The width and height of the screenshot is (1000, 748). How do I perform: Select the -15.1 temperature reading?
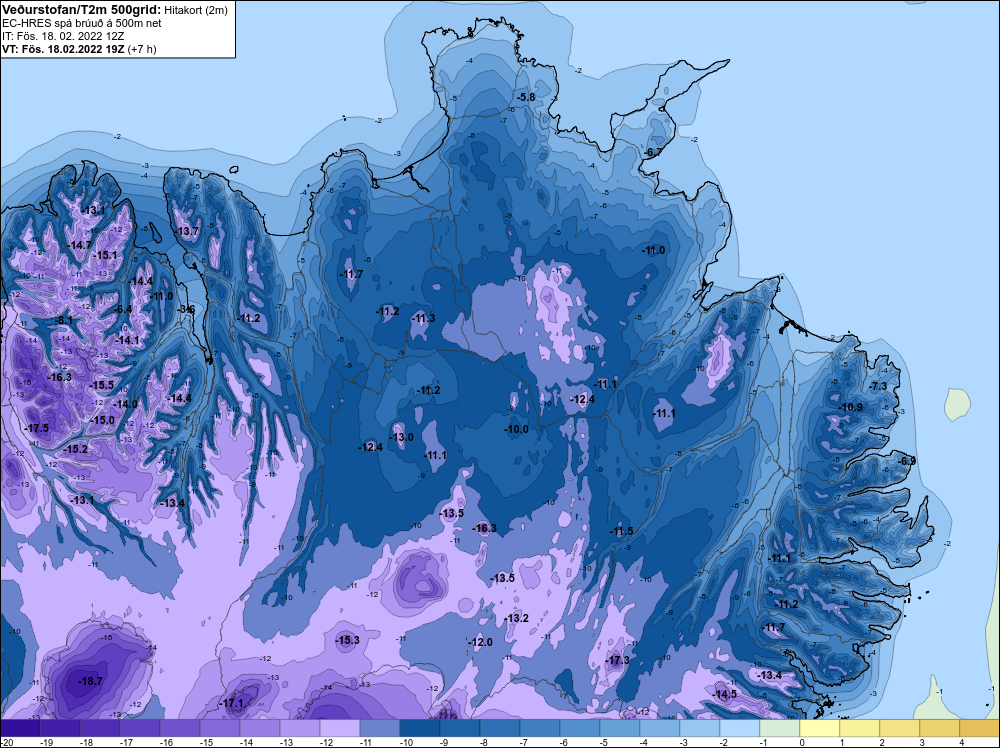click(105, 255)
